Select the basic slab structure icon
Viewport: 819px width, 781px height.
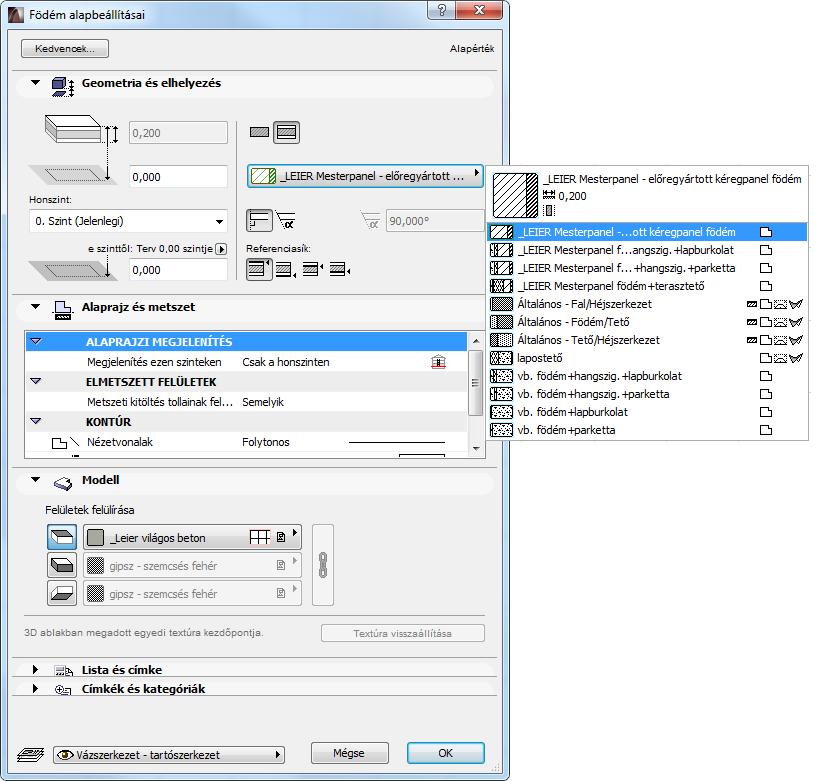coord(259,132)
